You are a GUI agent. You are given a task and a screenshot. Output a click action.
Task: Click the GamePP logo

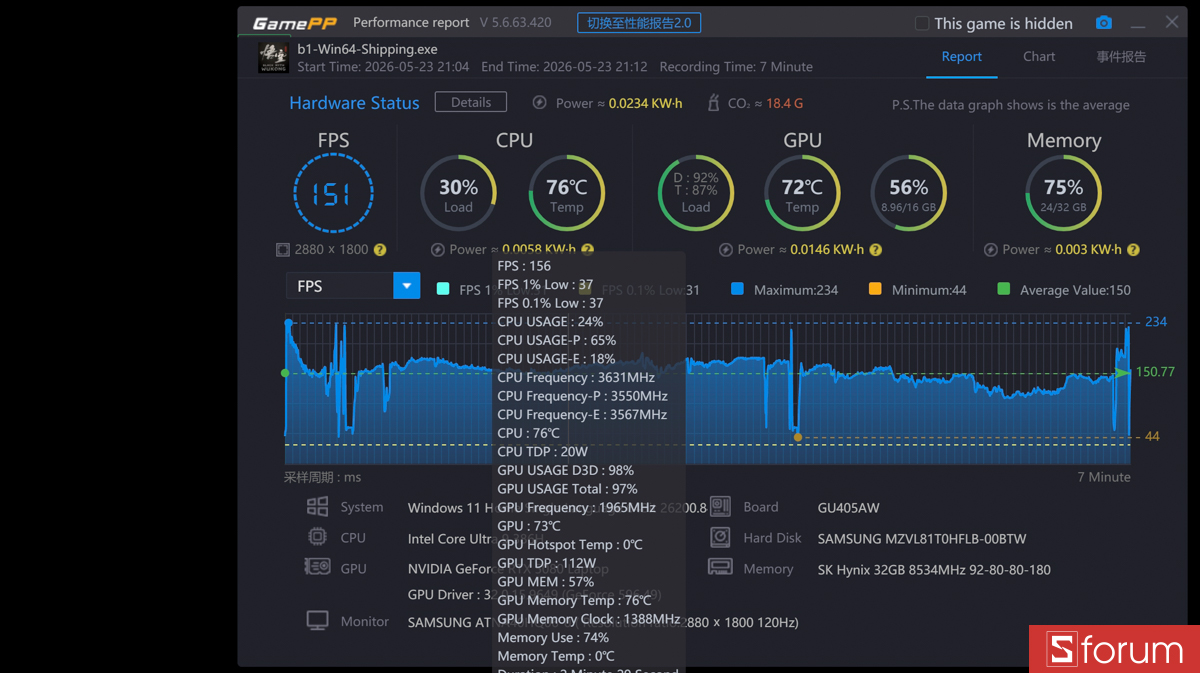[295, 23]
